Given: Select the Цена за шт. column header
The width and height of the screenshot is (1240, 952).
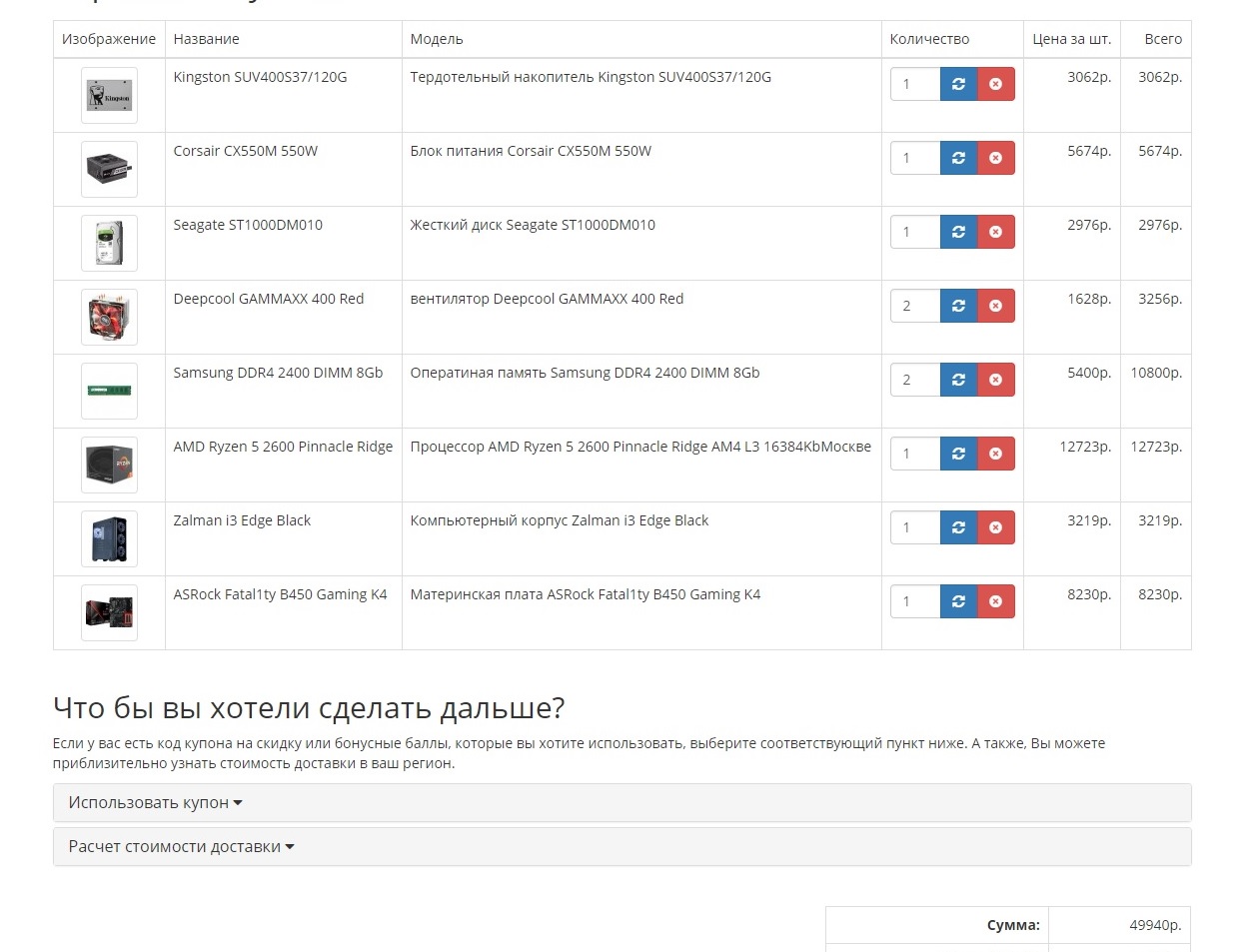Looking at the screenshot, I should 1071,39.
